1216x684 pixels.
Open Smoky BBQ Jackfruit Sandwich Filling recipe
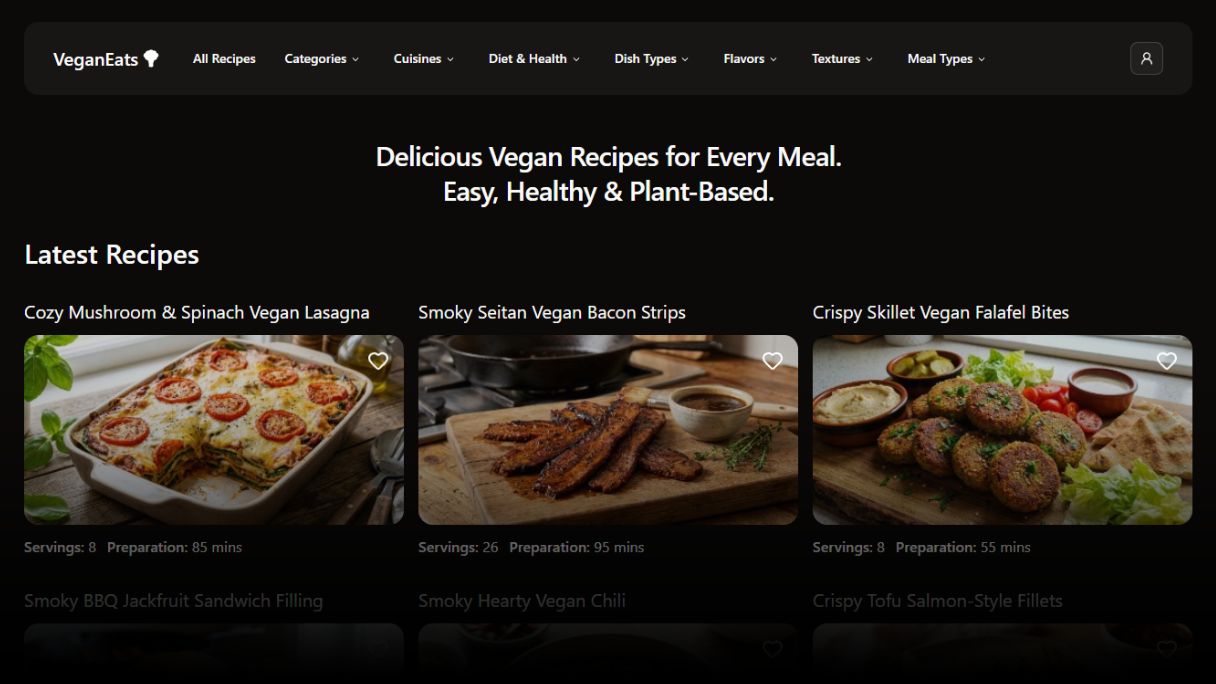point(173,601)
